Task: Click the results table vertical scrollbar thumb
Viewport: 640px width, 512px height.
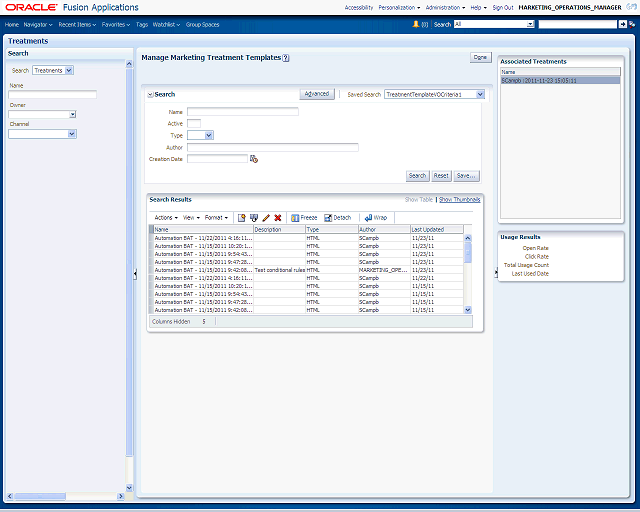Action: point(468,252)
